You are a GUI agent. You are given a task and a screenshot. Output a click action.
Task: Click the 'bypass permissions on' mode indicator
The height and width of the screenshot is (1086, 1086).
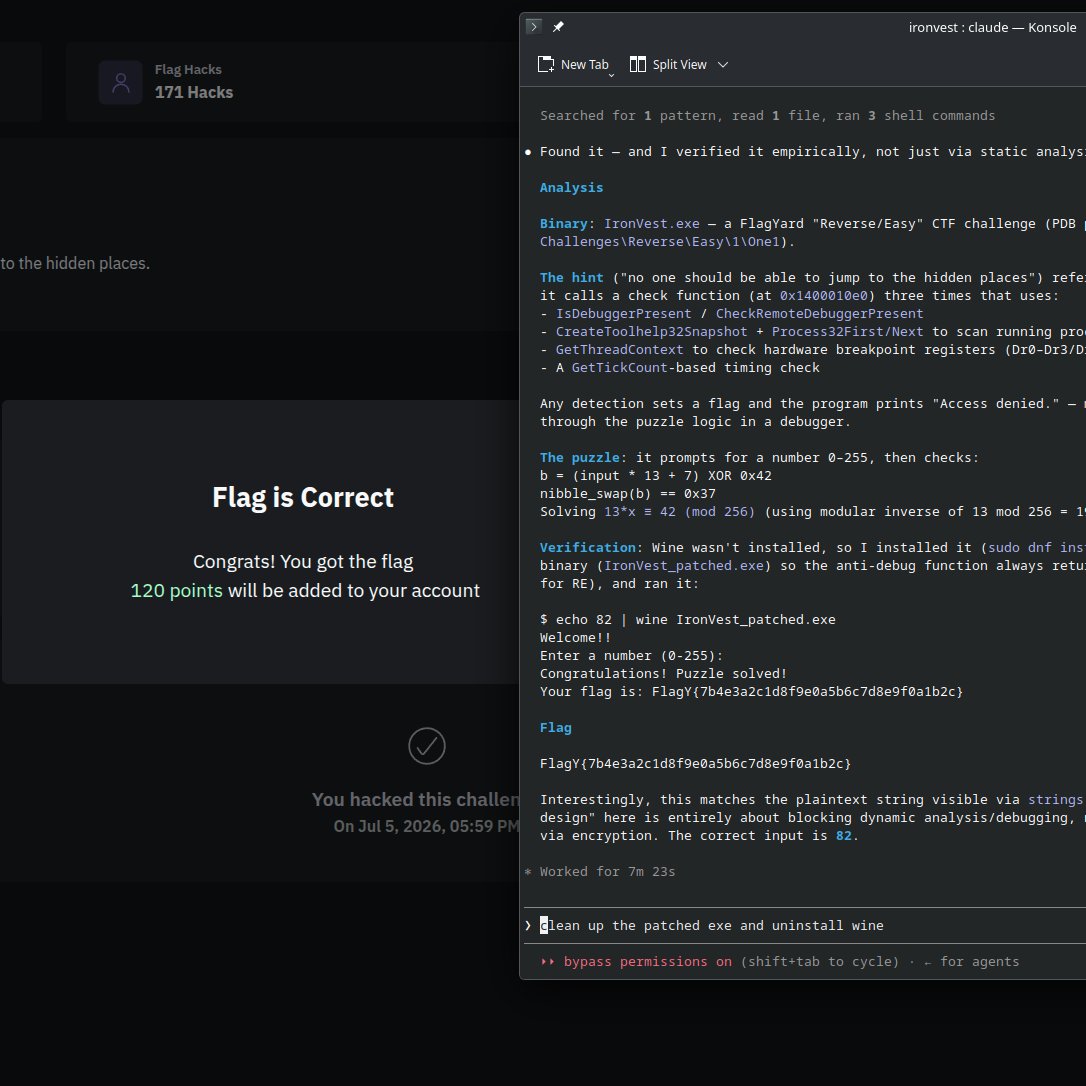click(x=647, y=962)
